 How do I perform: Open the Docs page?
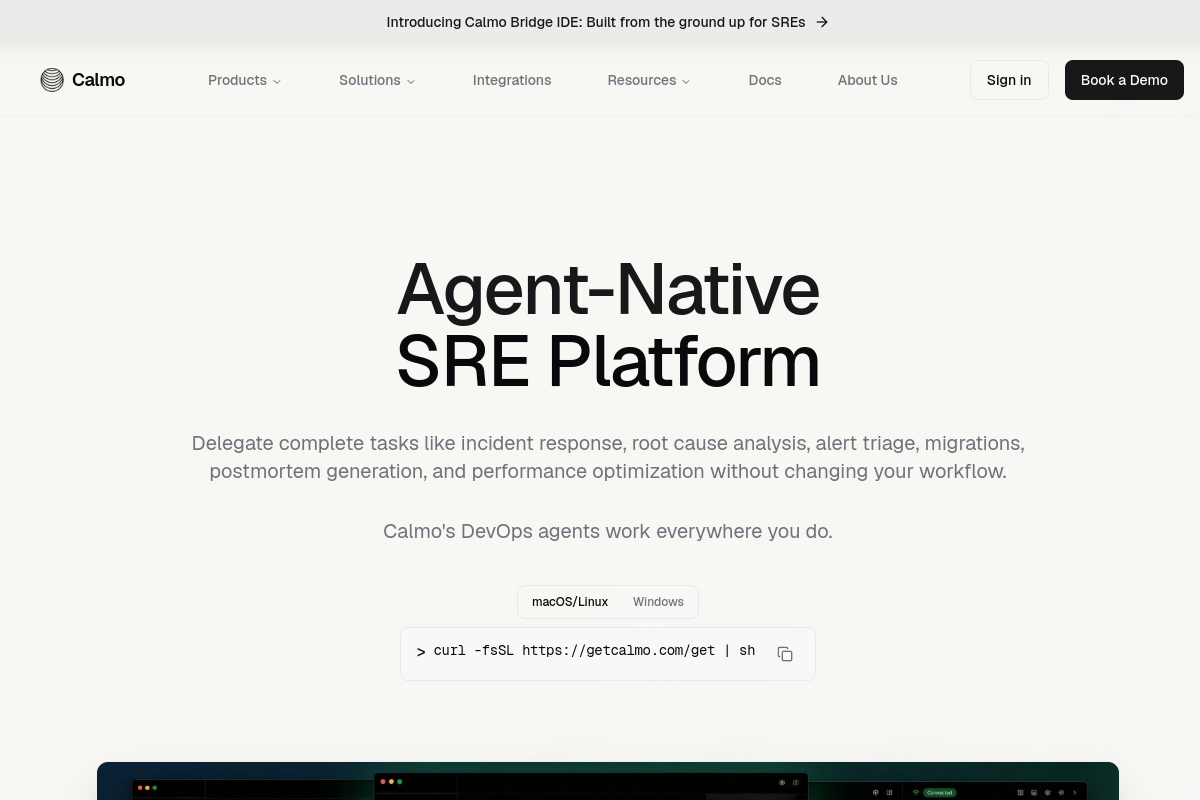(765, 80)
